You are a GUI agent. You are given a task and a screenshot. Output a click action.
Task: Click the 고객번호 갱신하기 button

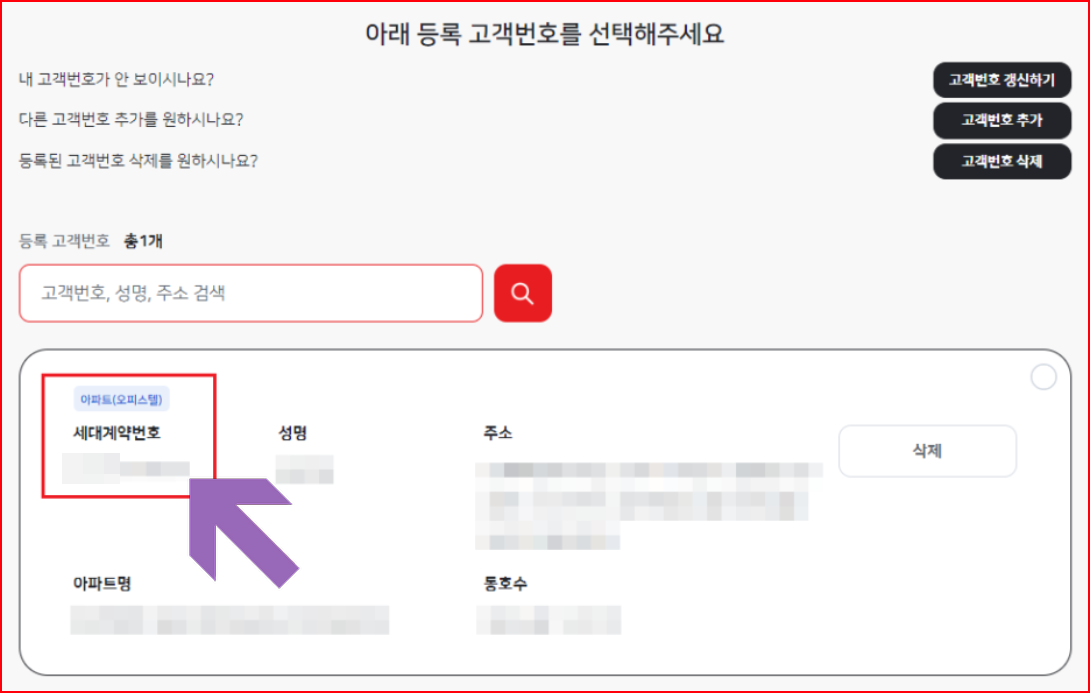[x=1002, y=80]
